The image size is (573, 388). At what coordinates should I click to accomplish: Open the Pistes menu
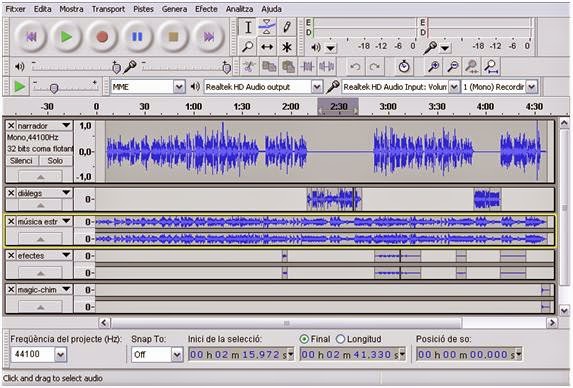[143, 9]
